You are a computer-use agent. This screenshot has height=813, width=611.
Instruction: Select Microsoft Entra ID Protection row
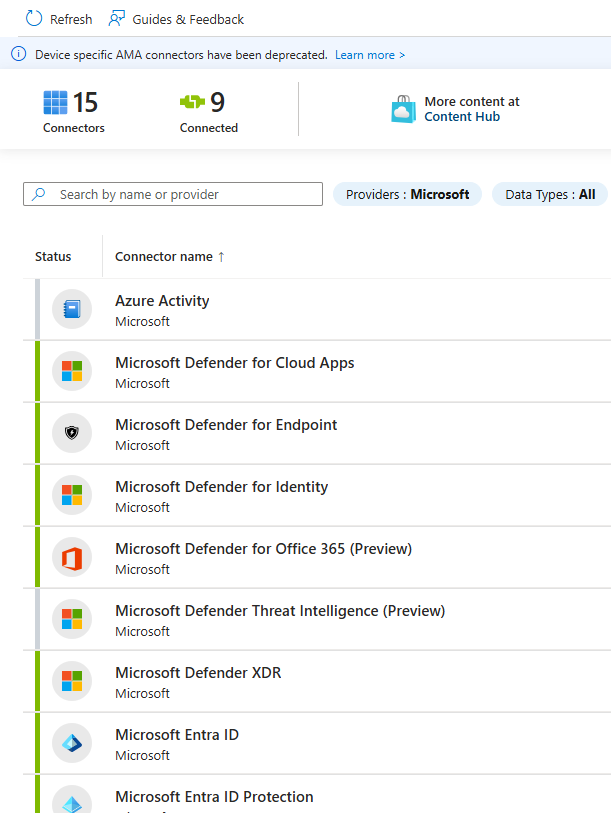[317, 794]
